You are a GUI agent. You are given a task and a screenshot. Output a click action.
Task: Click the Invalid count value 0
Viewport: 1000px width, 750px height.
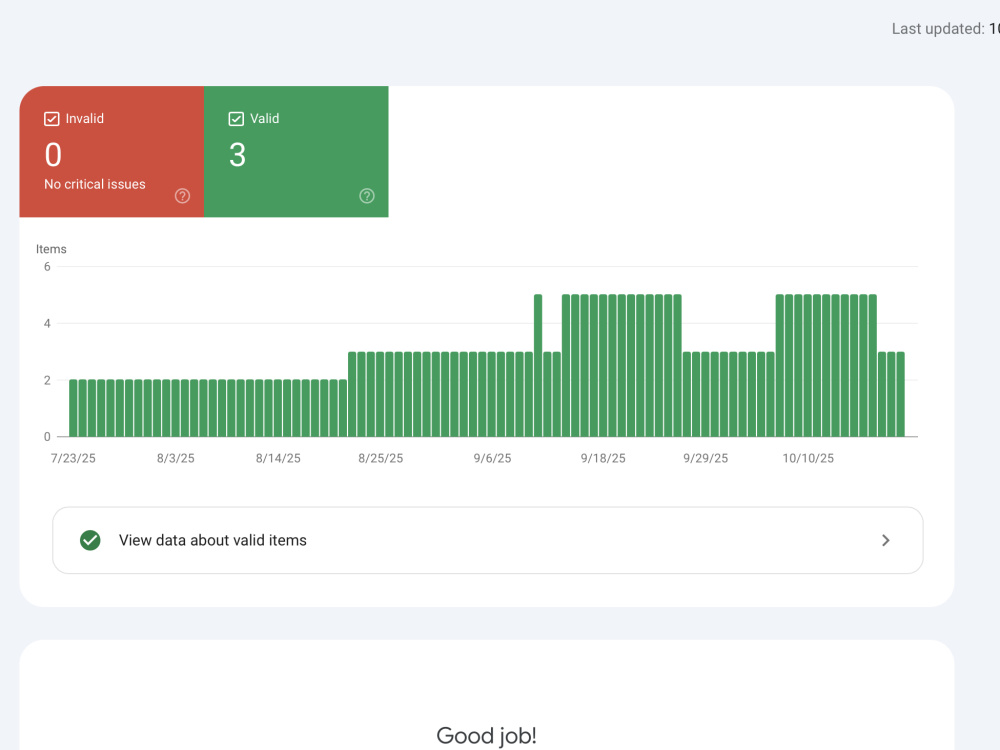click(x=53, y=154)
